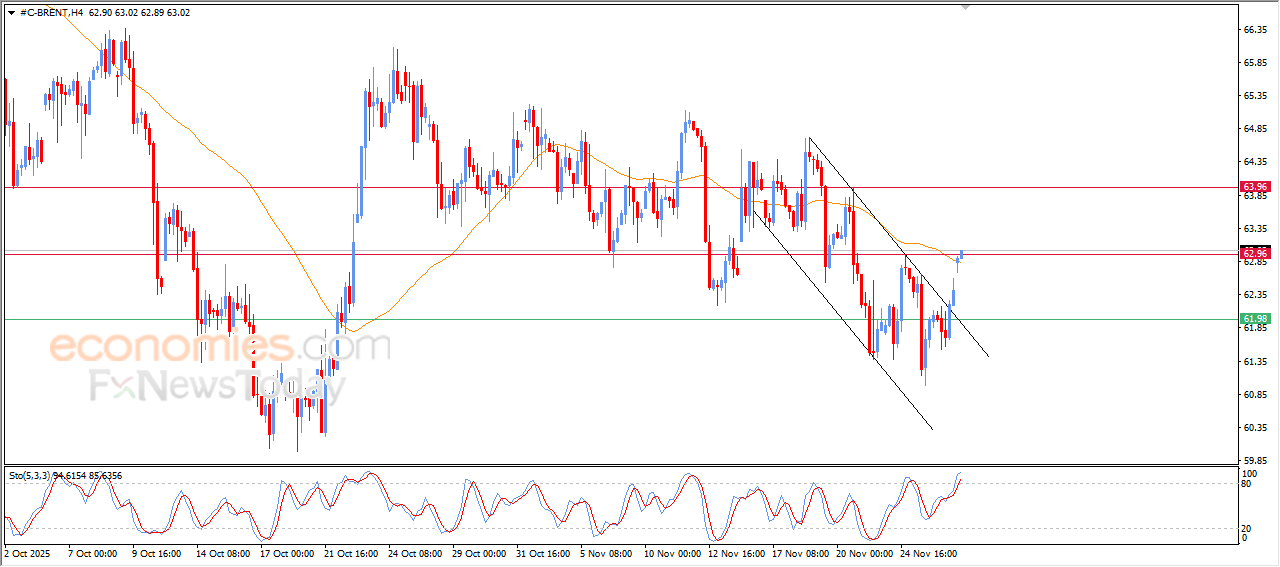Click the 64.85 price axis value

point(1255,129)
